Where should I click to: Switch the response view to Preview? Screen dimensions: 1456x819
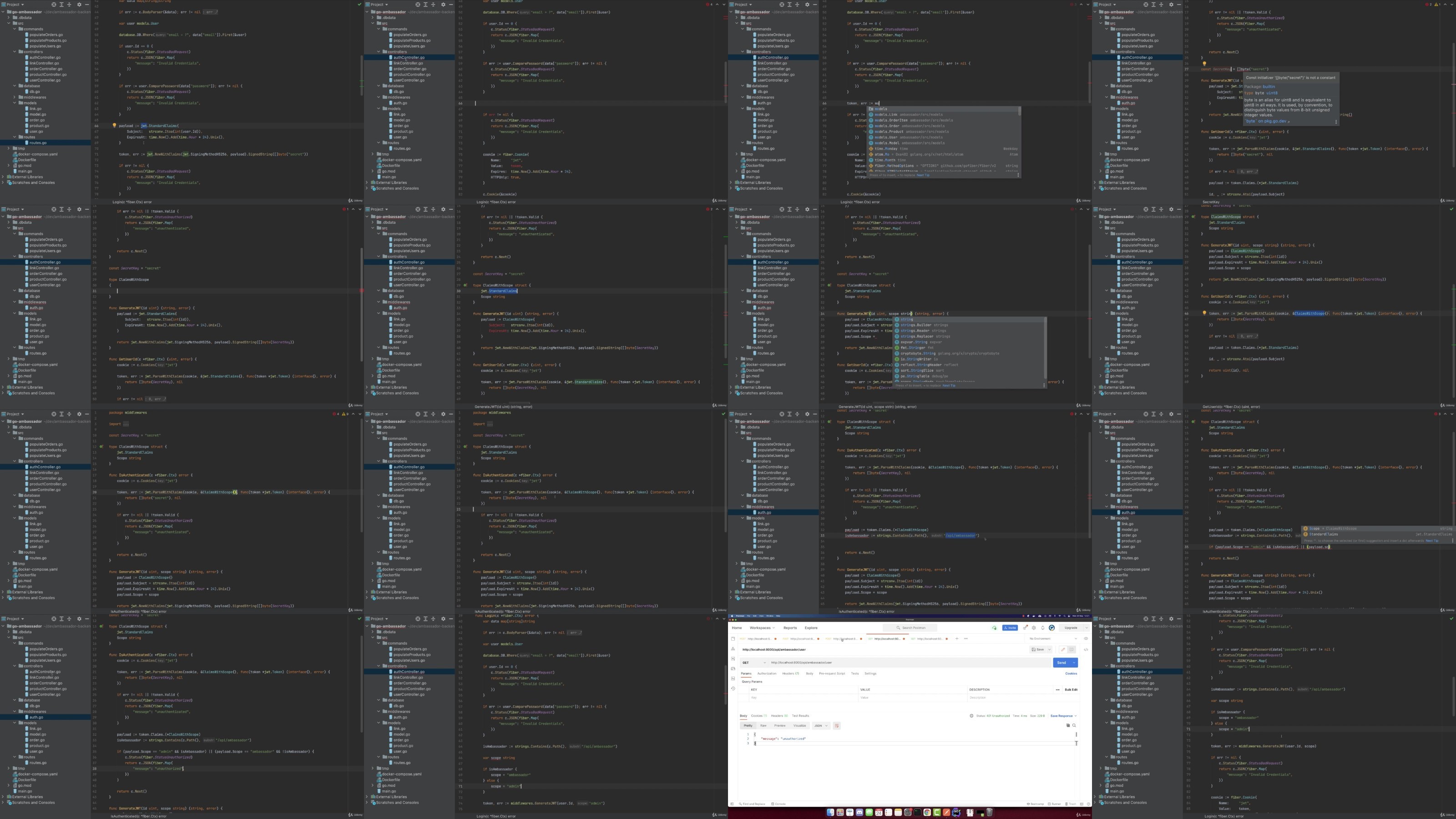coord(780,725)
